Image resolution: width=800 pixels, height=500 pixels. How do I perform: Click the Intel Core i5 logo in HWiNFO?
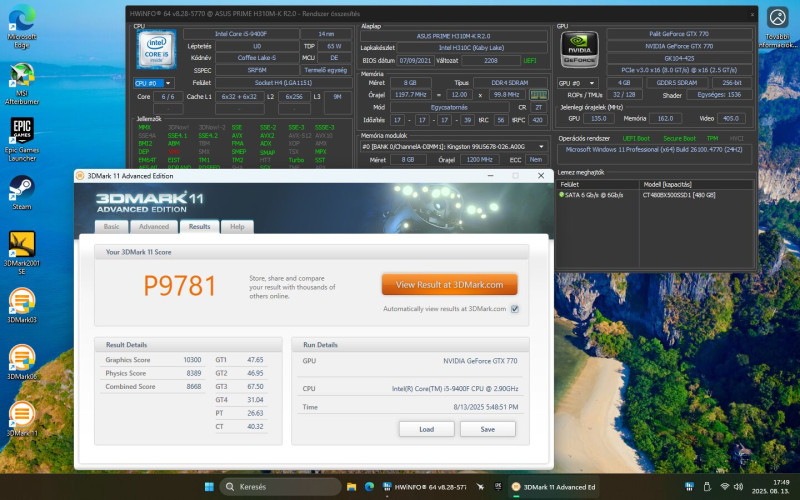[156, 49]
